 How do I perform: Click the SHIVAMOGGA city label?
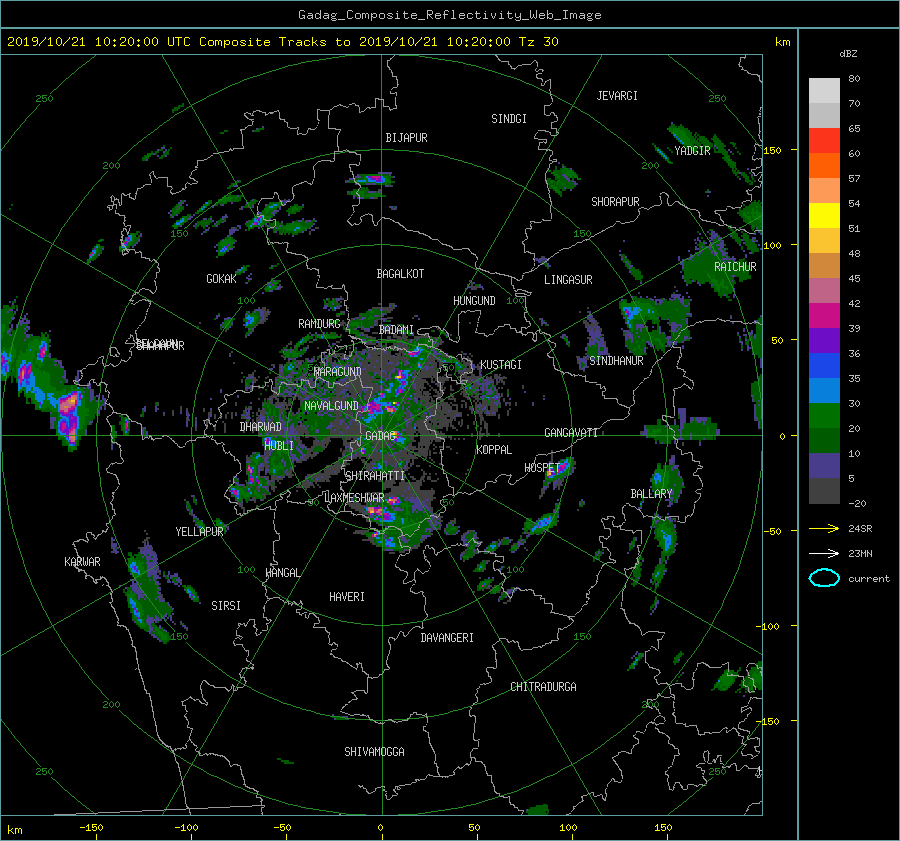click(x=374, y=752)
